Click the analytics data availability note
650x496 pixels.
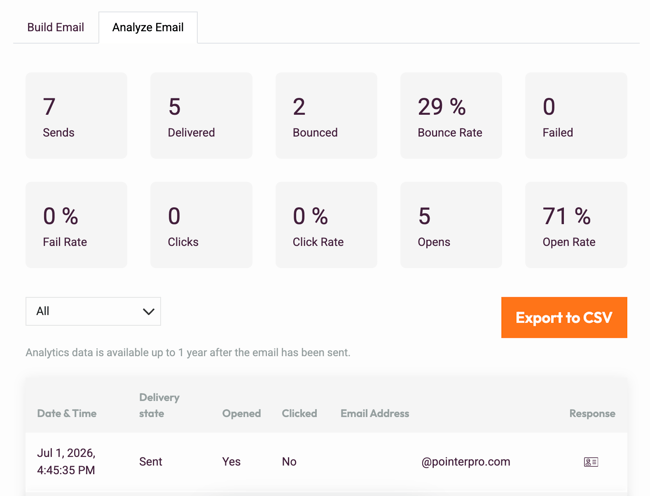188,353
